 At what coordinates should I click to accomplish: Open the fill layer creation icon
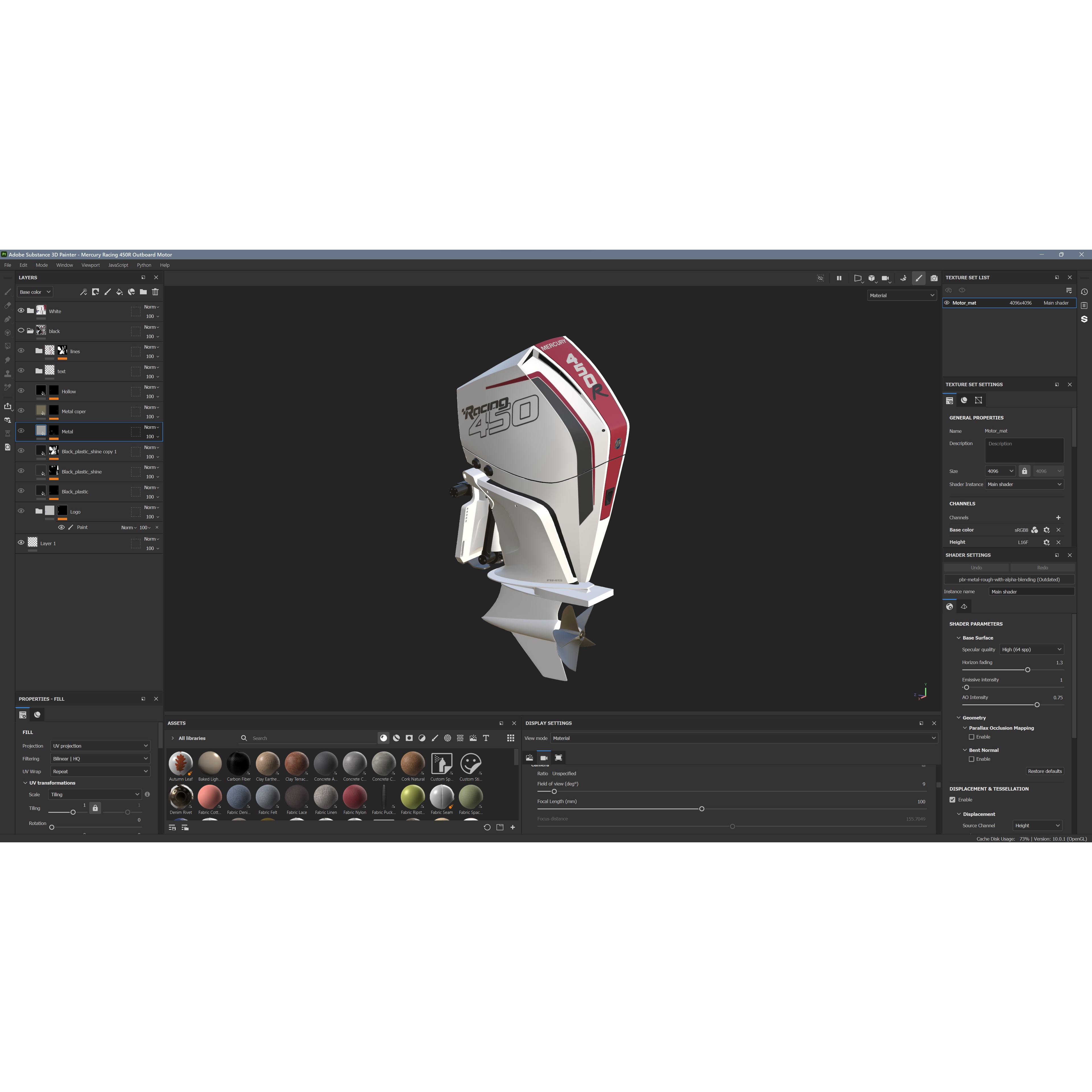(120, 292)
